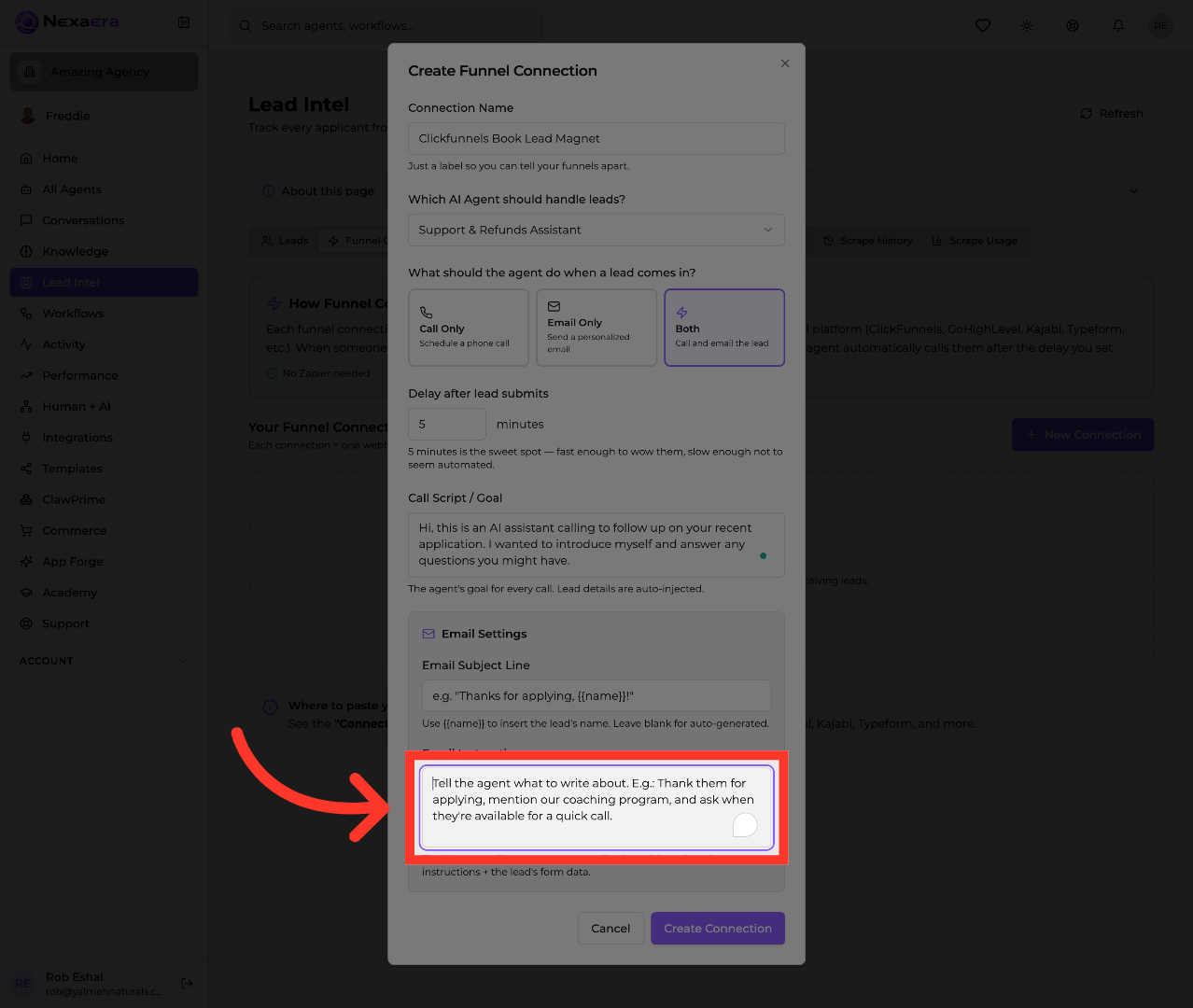Open the AI Agent dropdown

click(x=596, y=230)
